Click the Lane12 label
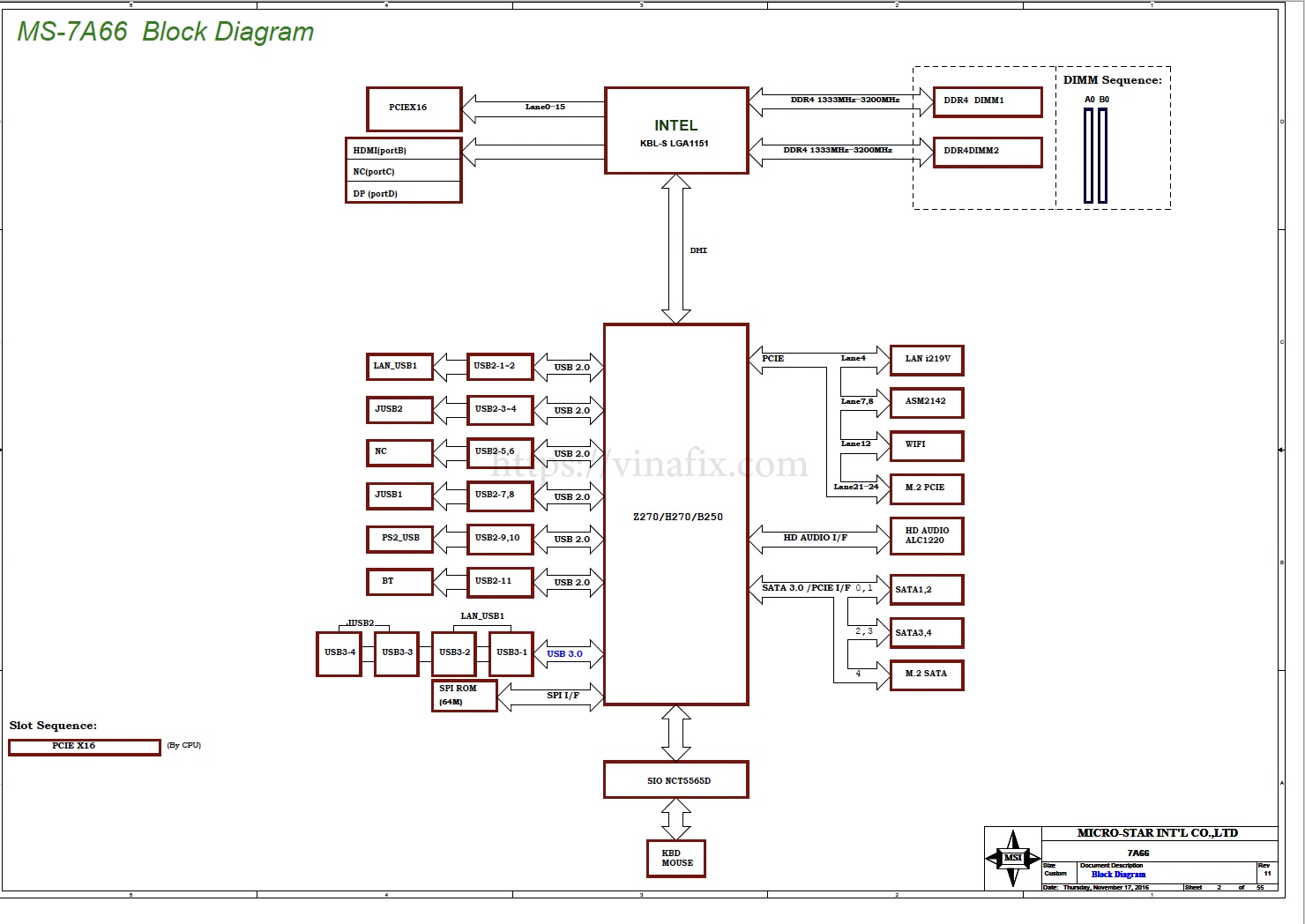 (x=855, y=443)
